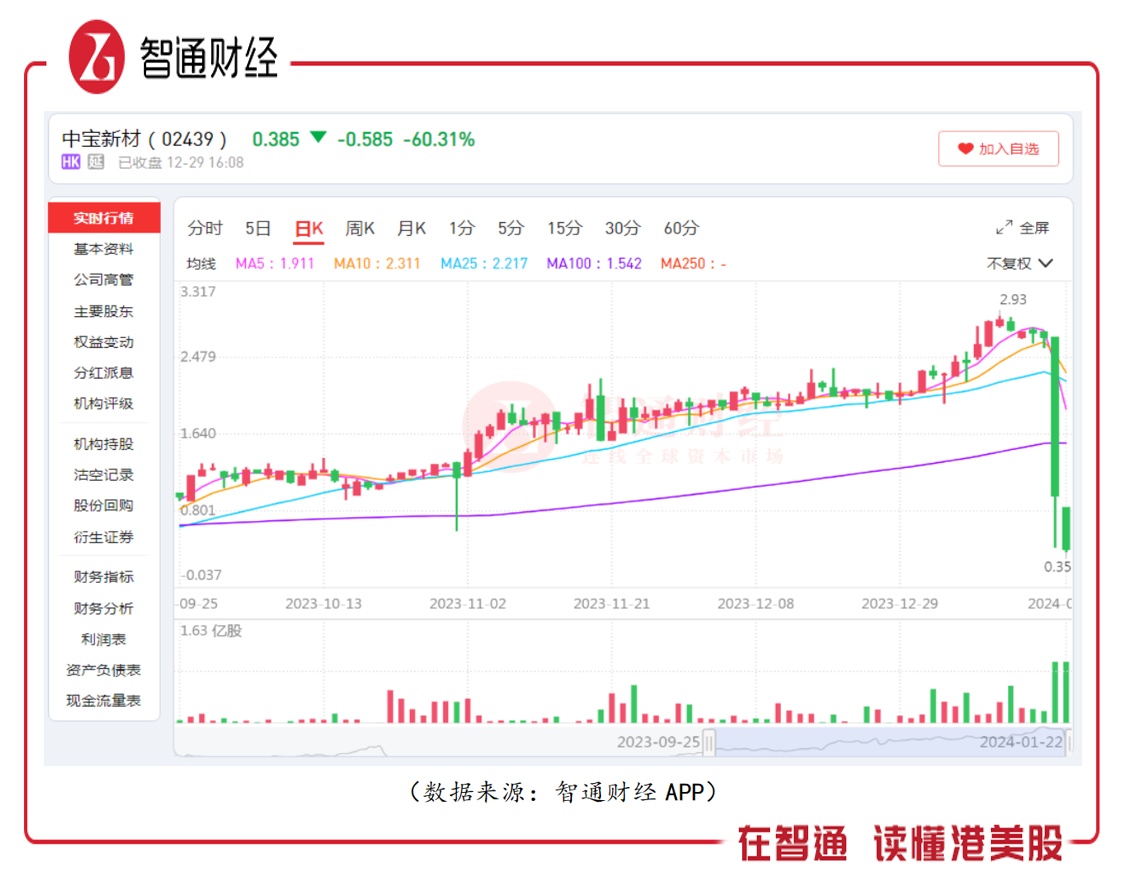Open 公司高管 sidebar item
Viewport: 1139px width, 893px height.
tap(104, 280)
